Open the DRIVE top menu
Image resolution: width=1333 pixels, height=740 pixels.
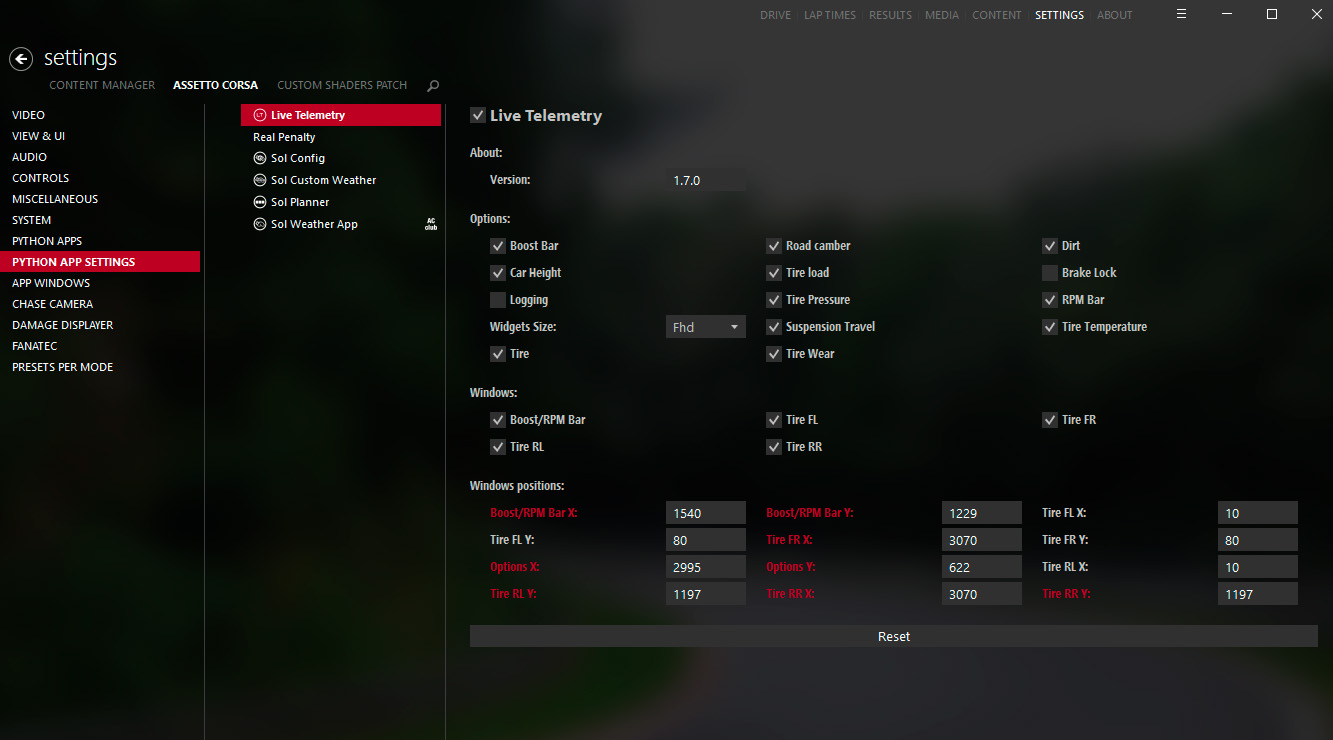[775, 15]
